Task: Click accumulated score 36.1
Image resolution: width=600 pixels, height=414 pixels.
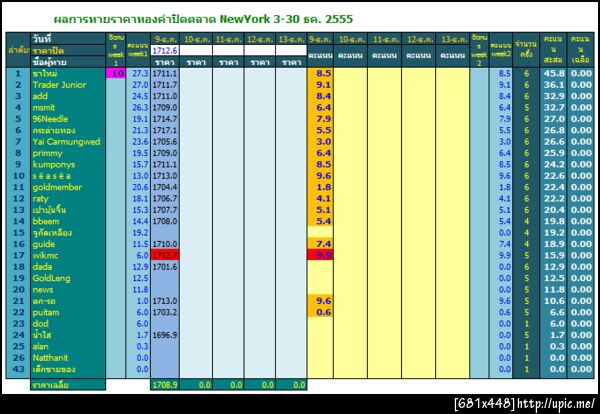Action: pyautogui.click(x=553, y=85)
